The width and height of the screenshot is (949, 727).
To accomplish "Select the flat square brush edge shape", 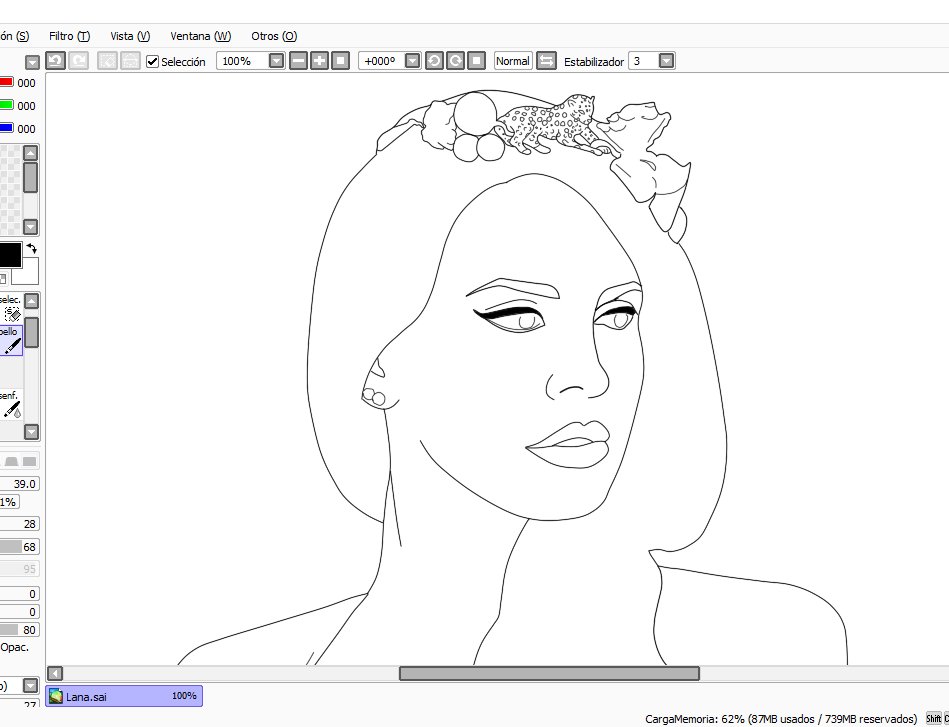I will [x=29, y=461].
